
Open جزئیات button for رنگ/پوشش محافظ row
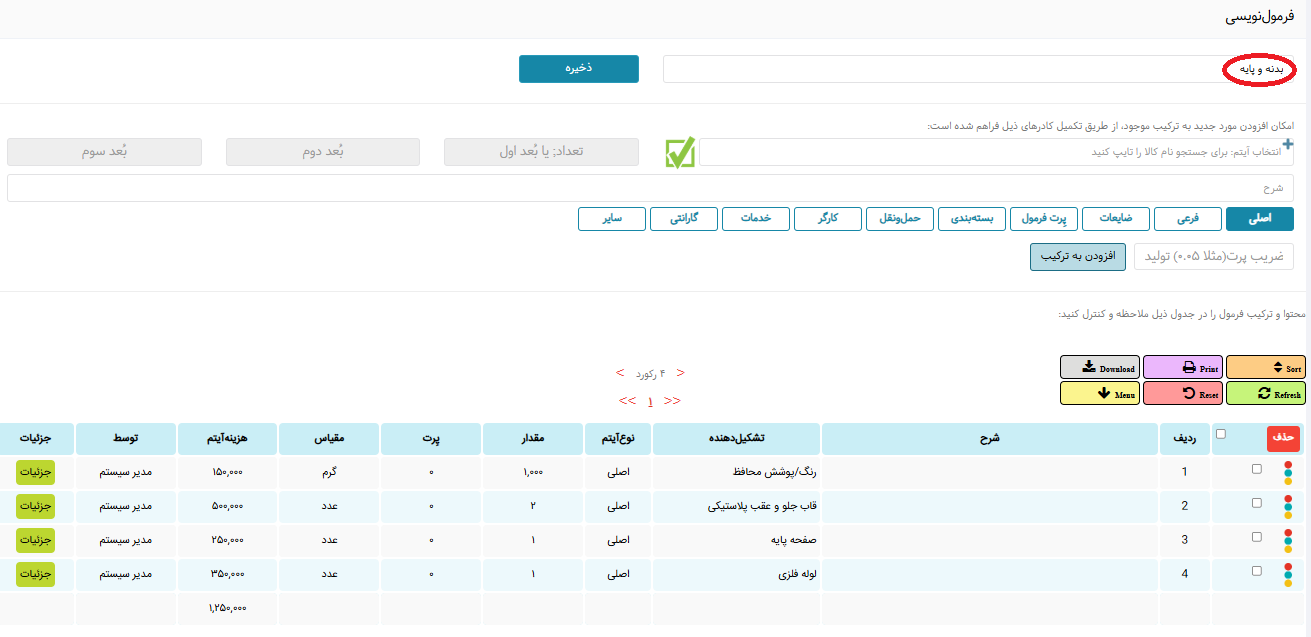35,472
